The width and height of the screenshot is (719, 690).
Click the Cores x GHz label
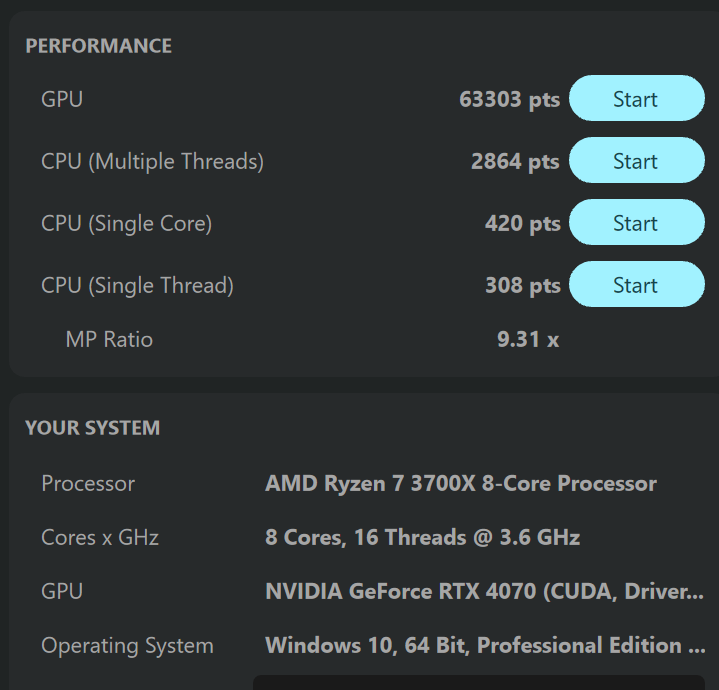[x=100, y=538]
